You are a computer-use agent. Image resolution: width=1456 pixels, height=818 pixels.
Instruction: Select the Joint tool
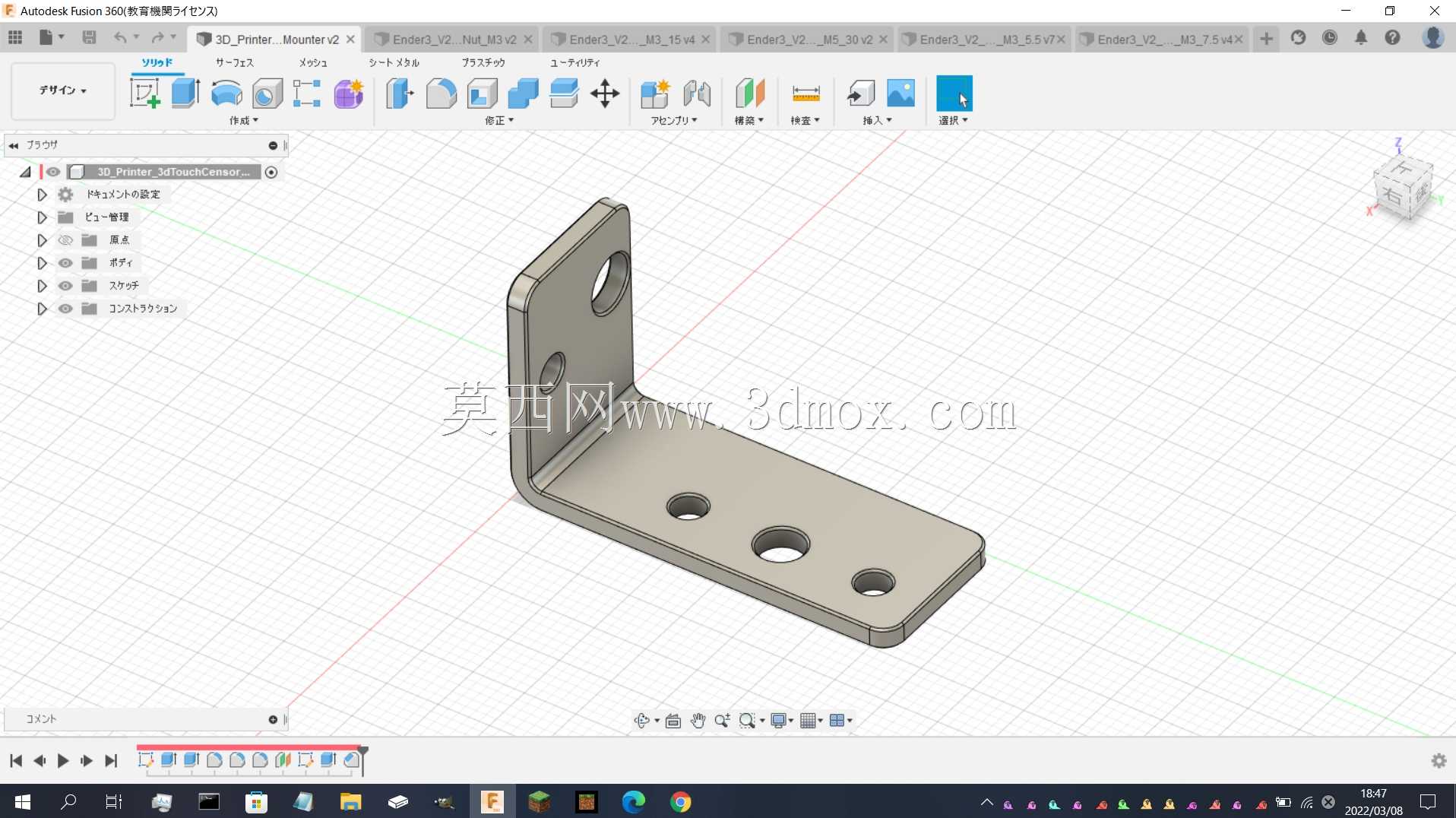click(697, 94)
